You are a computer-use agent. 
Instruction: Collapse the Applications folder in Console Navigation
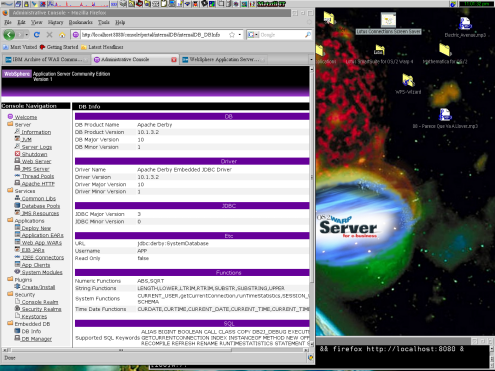click(x=10, y=220)
